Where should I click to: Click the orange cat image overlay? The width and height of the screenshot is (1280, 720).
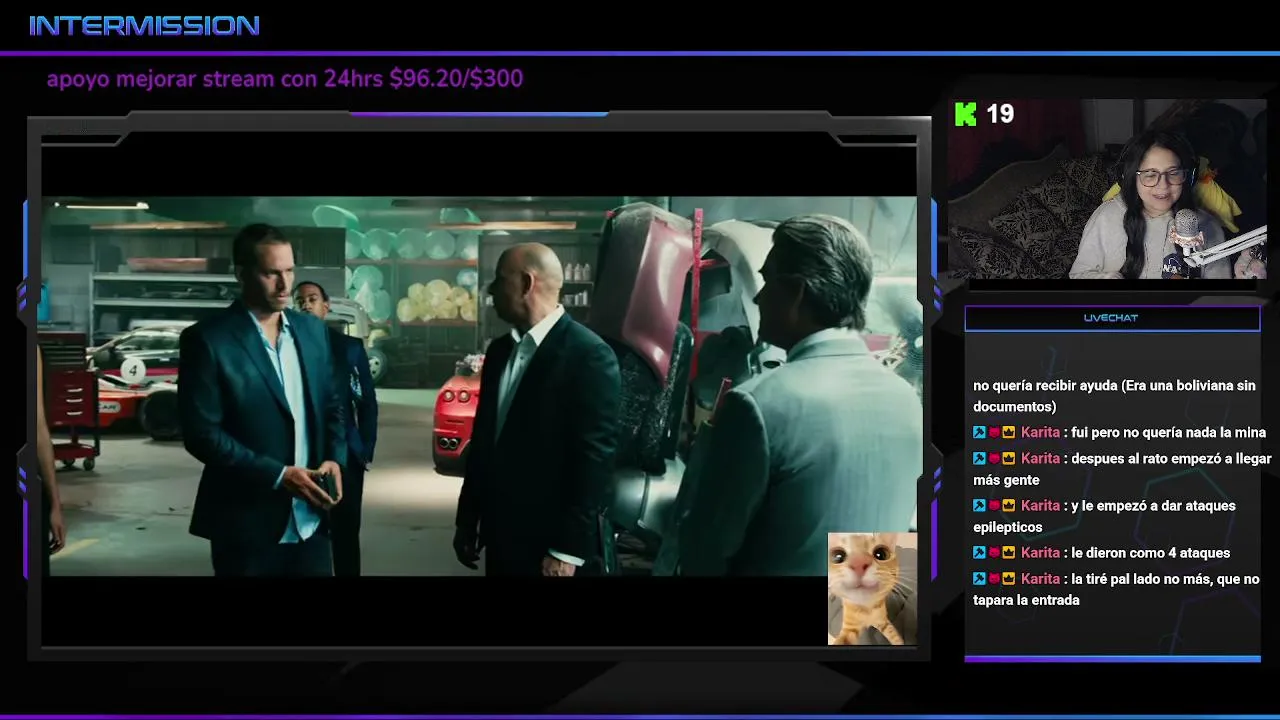[x=872, y=589]
